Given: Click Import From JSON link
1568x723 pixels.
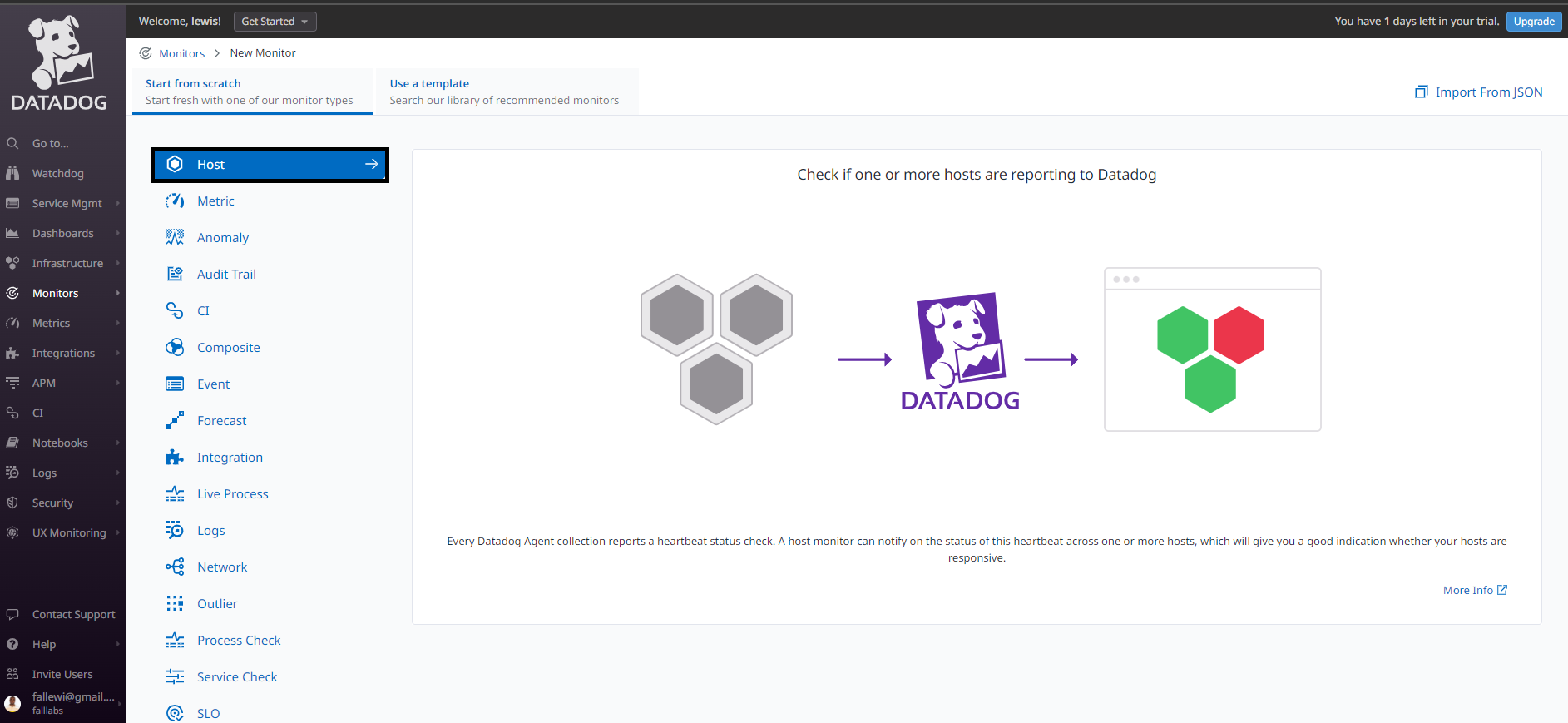Looking at the screenshot, I should coord(1488,92).
